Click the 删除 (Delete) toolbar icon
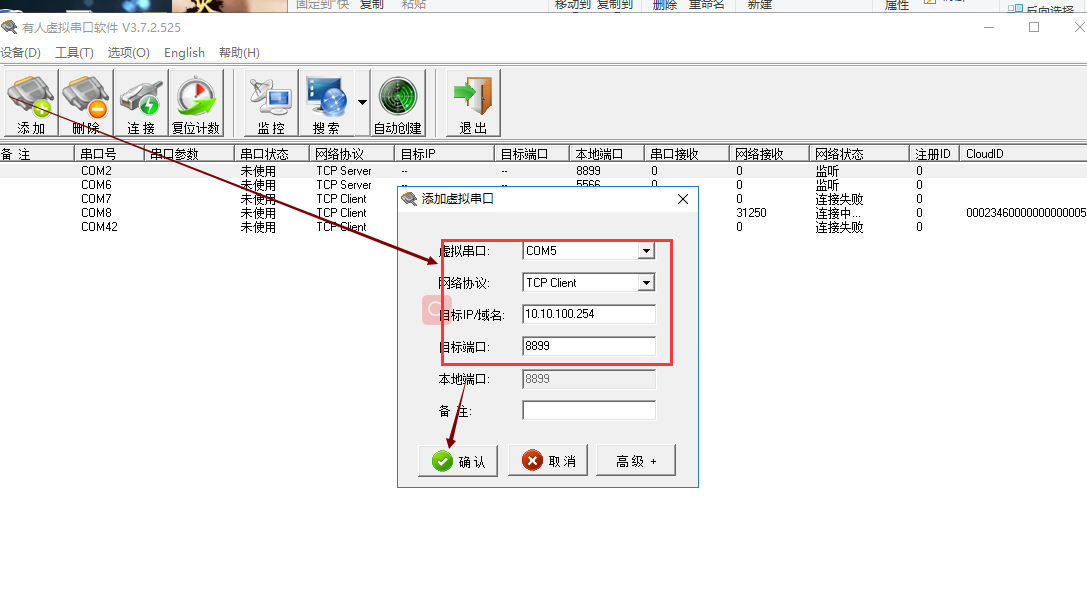This screenshot has height=591, width=1087. tap(85, 103)
